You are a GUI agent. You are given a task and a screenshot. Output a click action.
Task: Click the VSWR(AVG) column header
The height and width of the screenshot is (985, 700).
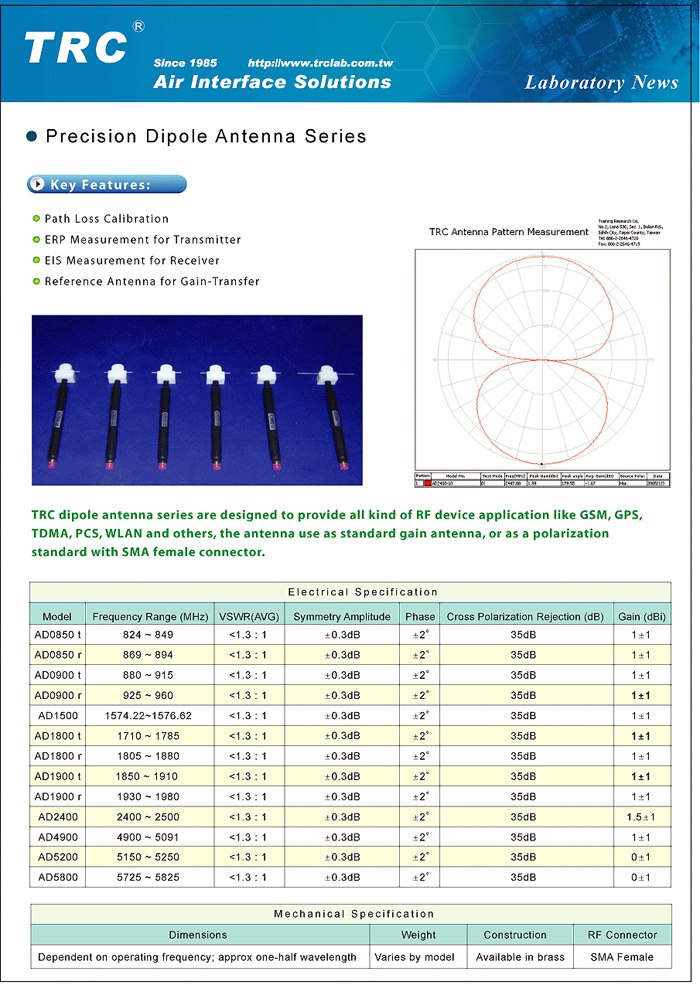point(249,616)
